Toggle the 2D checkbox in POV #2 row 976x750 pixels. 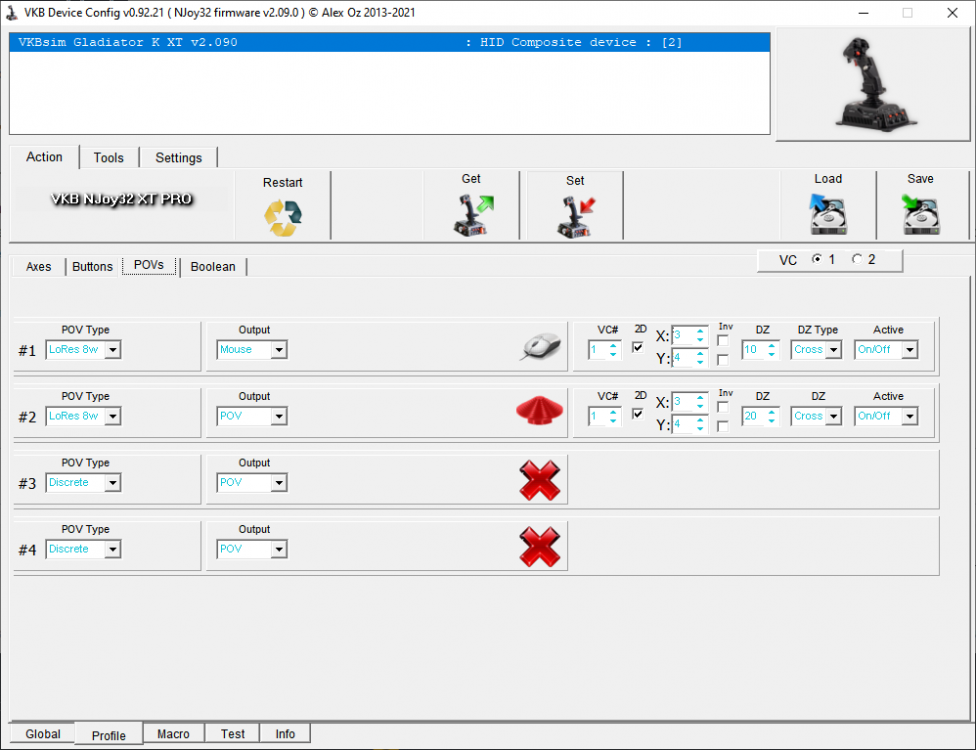(638, 414)
